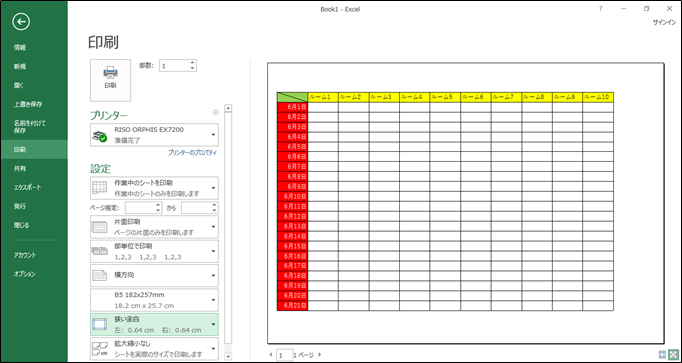
Task: Go to previous page in preview
Action: (x=271, y=355)
